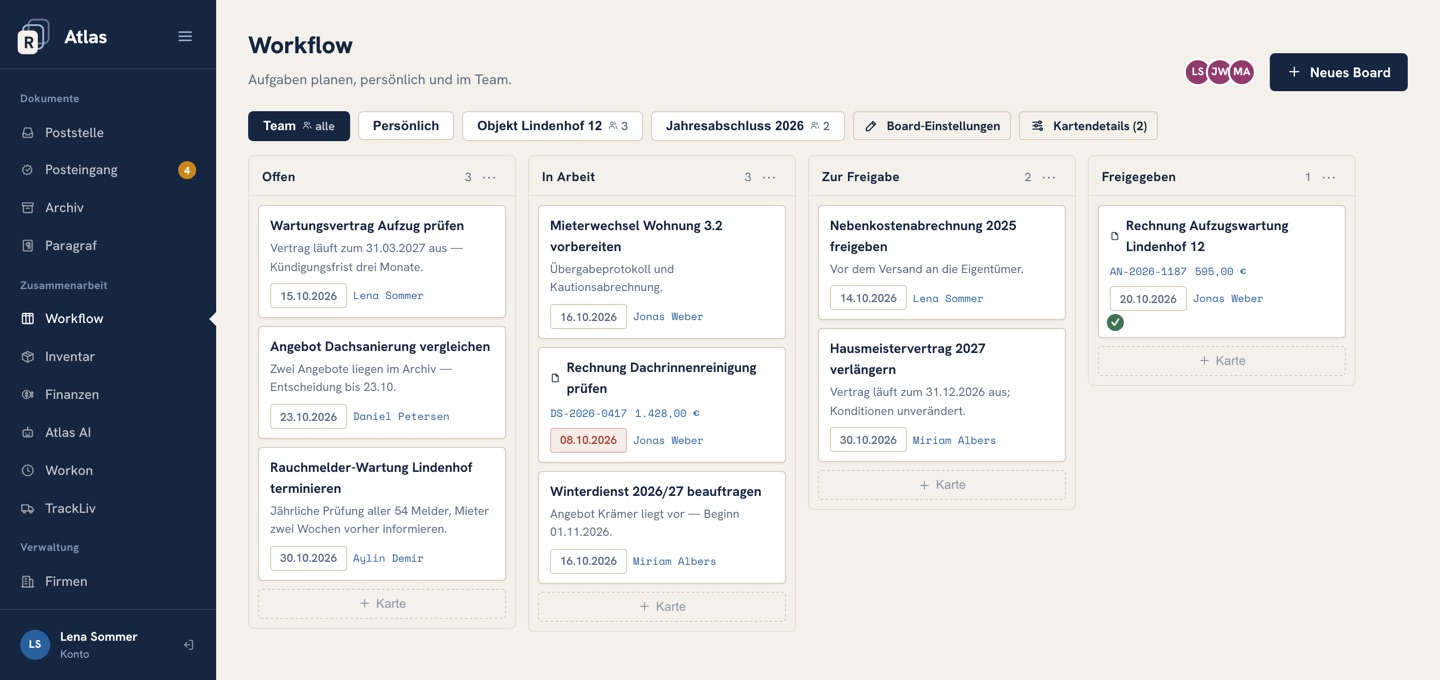This screenshot has height=680, width=1440.
Task: Click the Atlas logo icon
Action: click(33, 37)
